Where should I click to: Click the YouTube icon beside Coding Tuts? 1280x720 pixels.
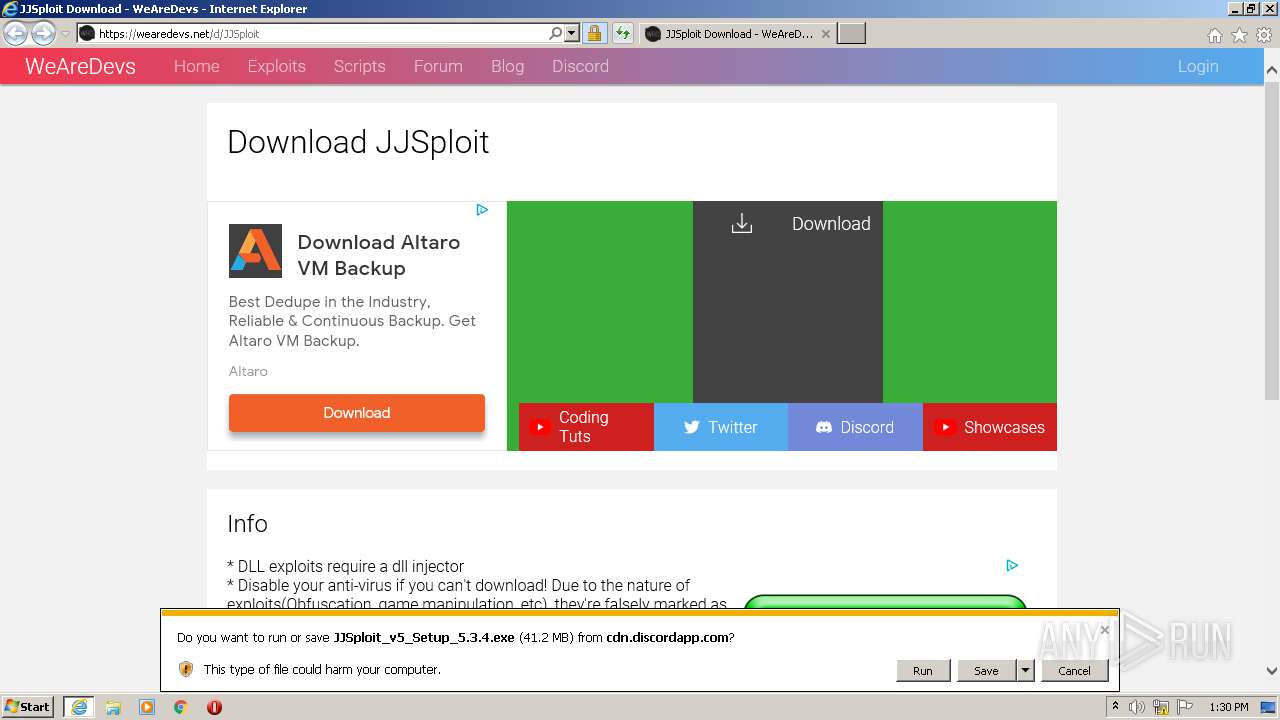[539, 427]
